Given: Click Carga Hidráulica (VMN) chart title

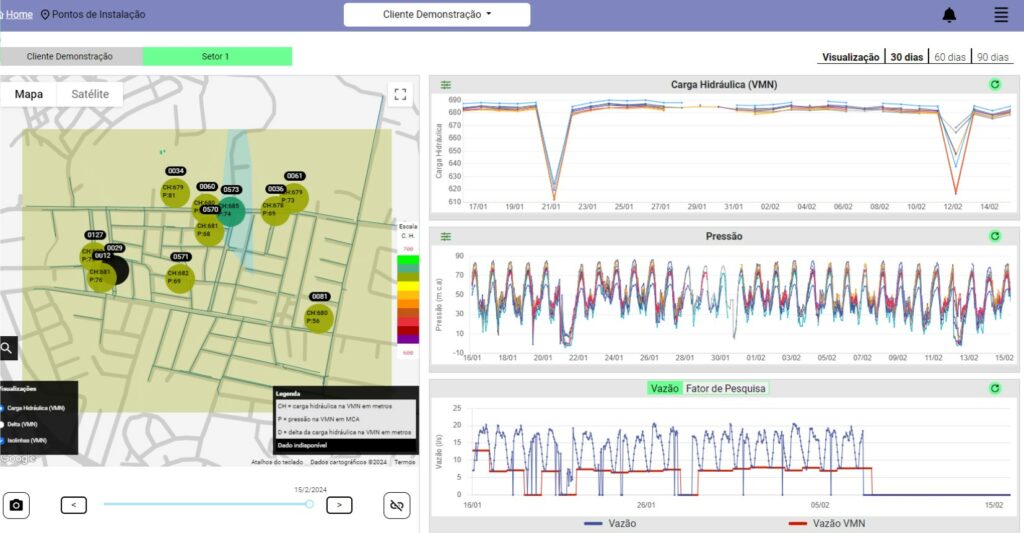Looking at the screenshot, I should point(724,84).
